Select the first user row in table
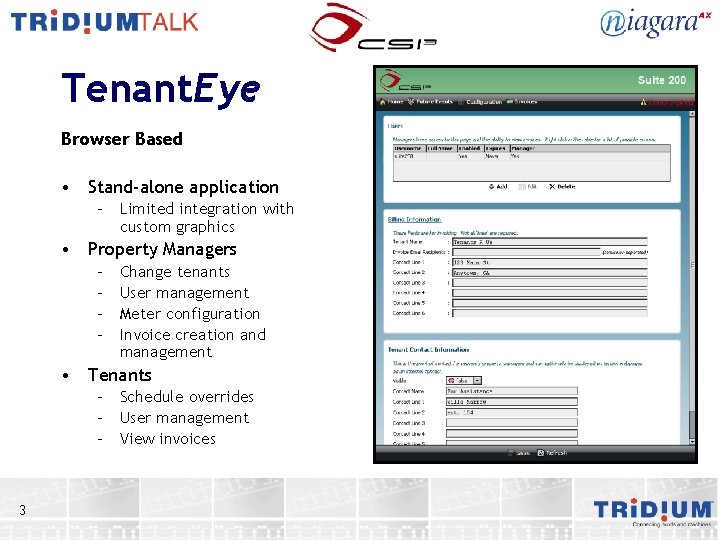 pyautogui.click(x=531, y=156)
